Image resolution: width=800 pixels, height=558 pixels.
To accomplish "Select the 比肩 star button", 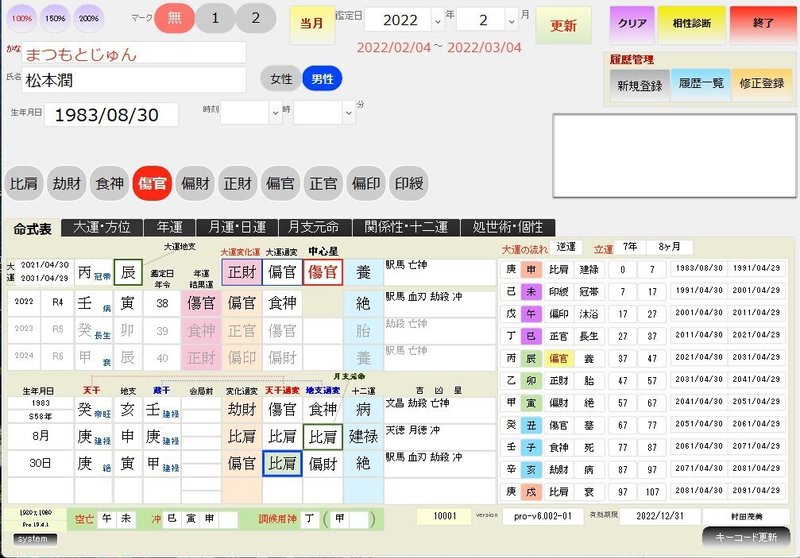I will [23, 183].
